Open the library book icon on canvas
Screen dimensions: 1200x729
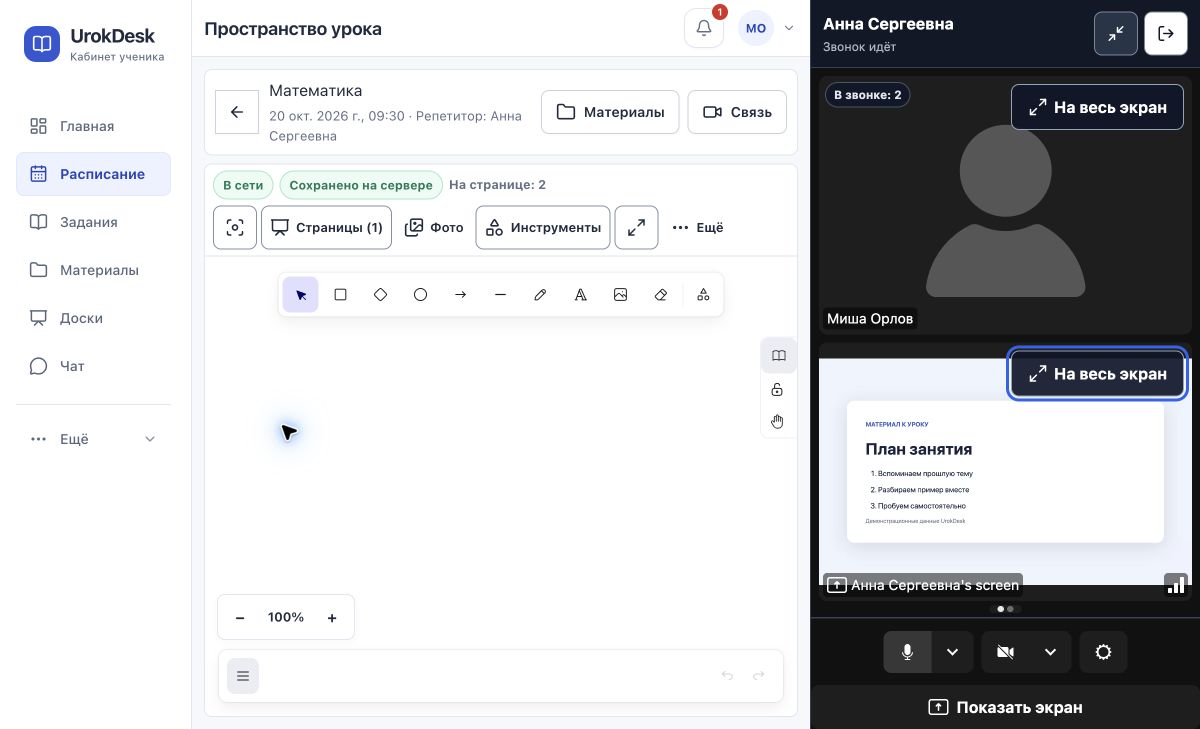coord(779,356)
